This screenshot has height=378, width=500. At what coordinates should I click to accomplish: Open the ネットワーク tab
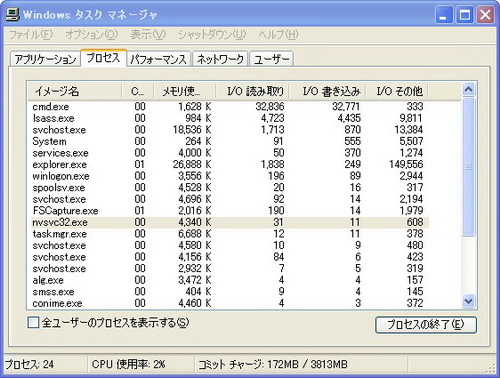pos(220,59)
